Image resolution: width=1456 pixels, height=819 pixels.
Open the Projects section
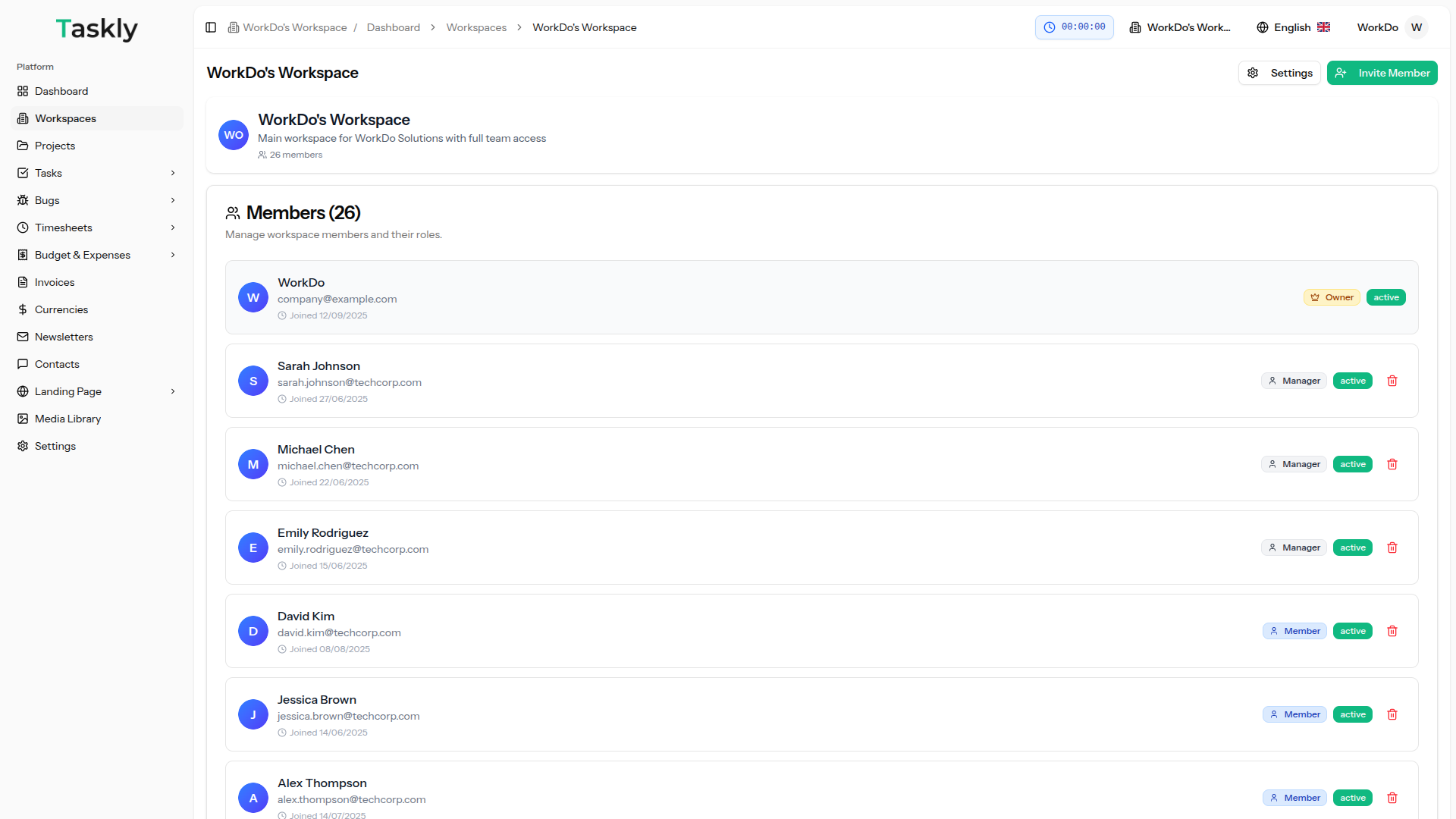pos(55,146)
